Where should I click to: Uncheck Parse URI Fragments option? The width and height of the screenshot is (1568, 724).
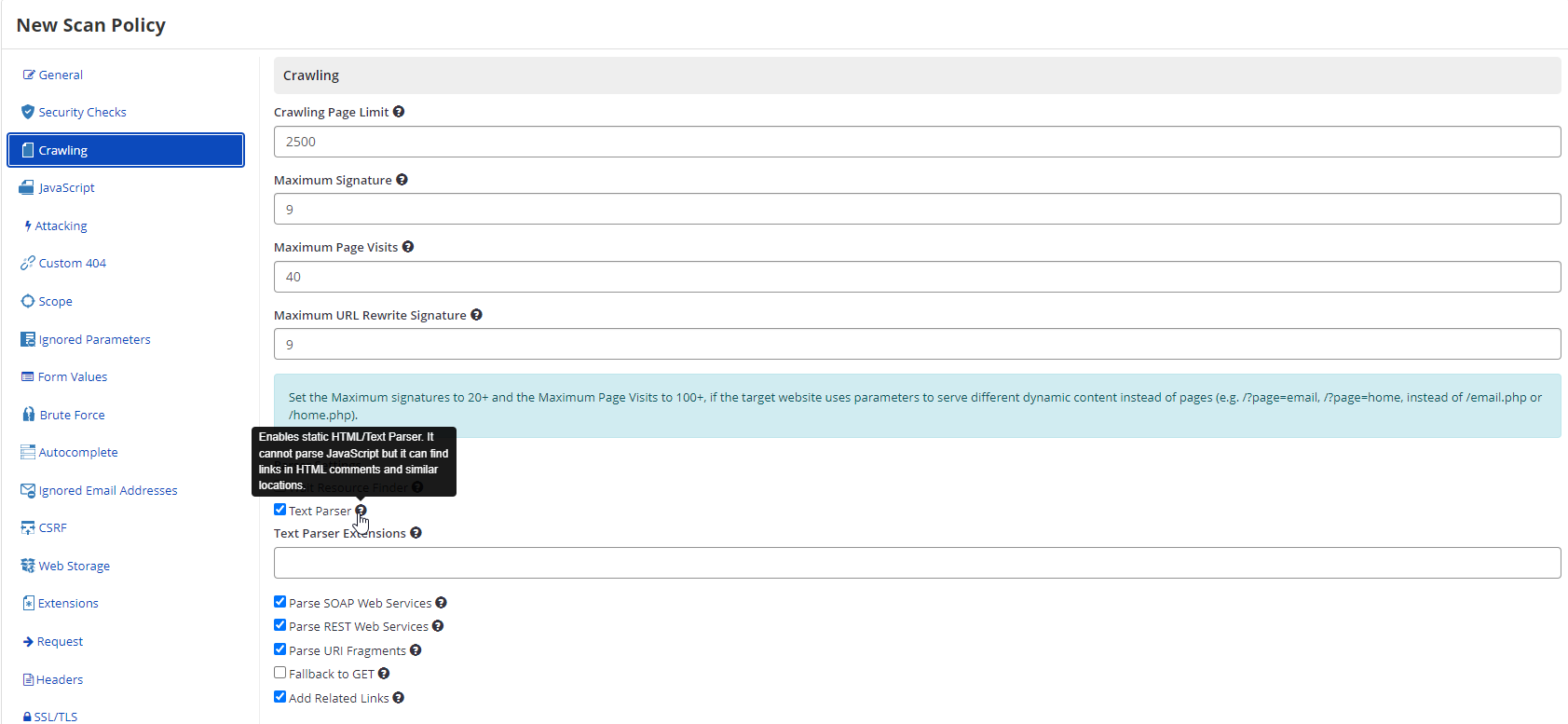click(280, 649)
